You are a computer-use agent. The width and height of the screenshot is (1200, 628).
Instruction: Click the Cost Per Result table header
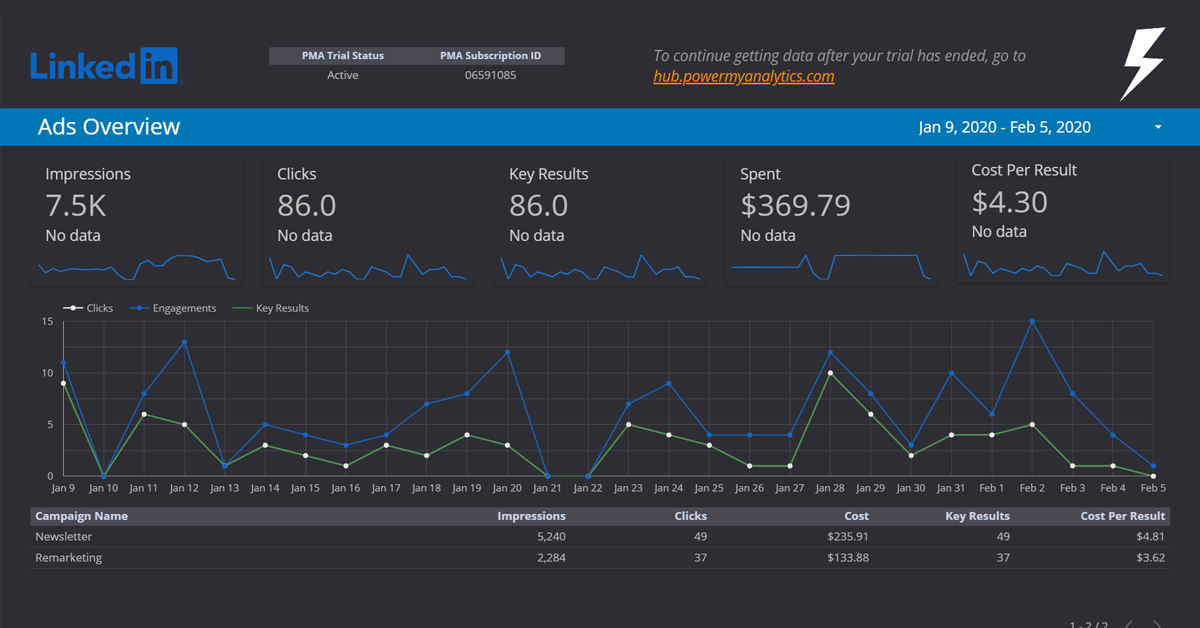pos(1122,516)
